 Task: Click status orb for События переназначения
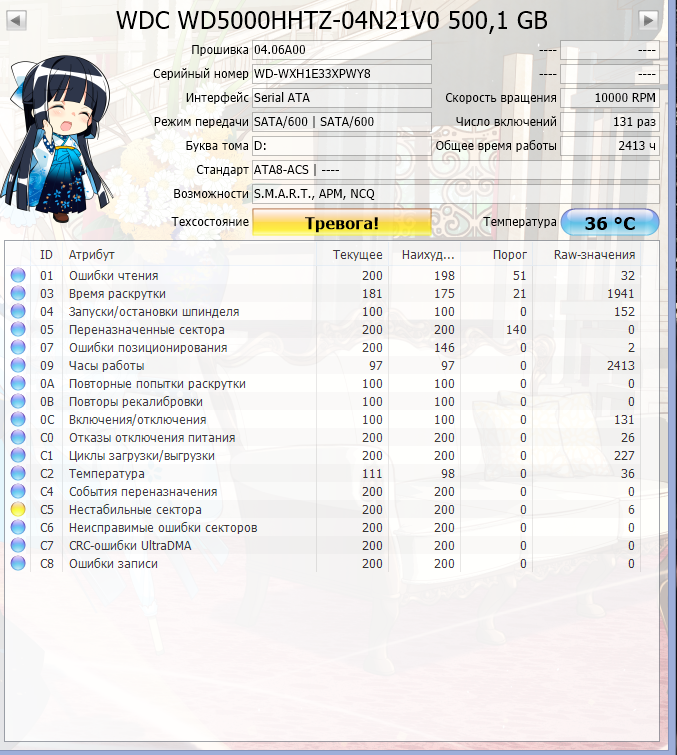click(x=18, y=491)
